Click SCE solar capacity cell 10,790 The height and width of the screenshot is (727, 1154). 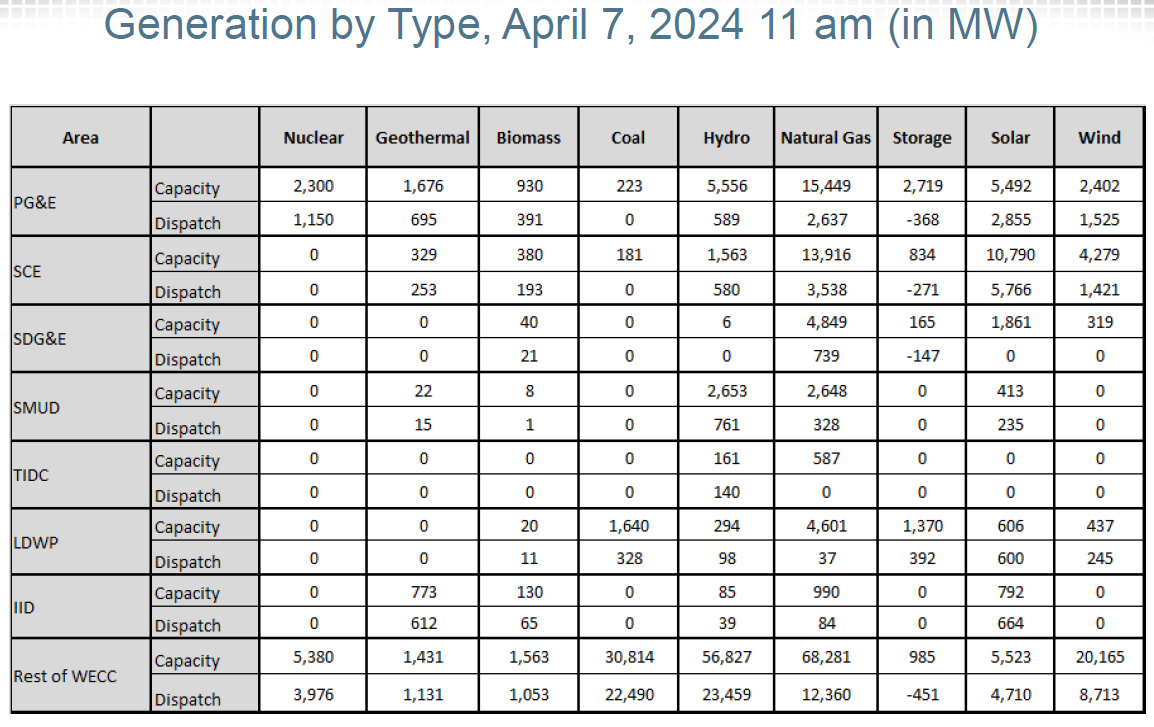(1010, 255)
